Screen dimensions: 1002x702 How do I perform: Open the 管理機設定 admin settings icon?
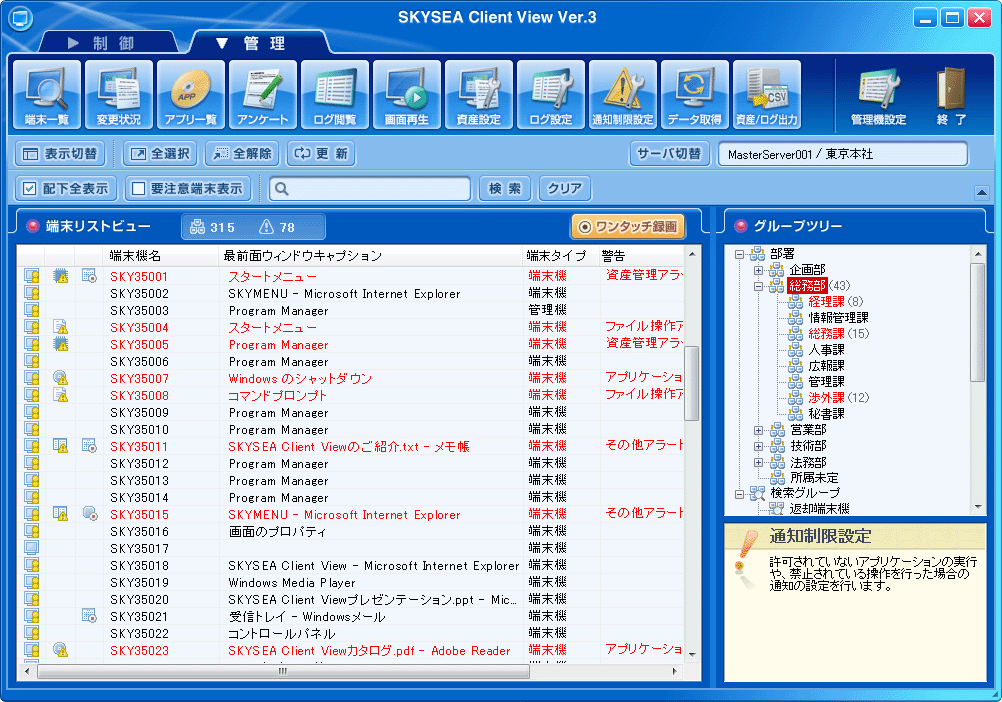[879, 96]
